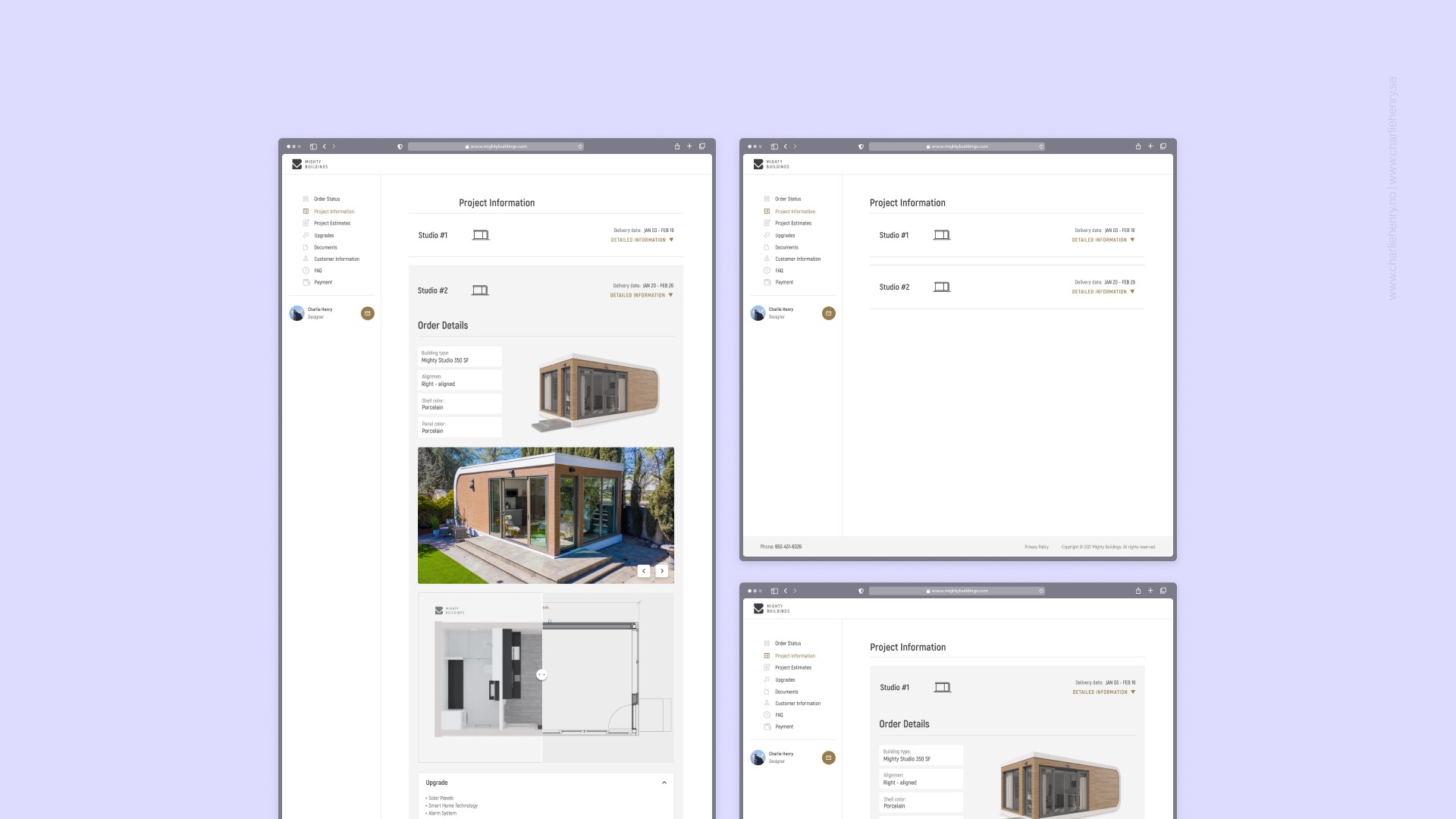Click Mighty Buildings logo in bottom-right window
1456x819 pixels.
click(771, 608)
